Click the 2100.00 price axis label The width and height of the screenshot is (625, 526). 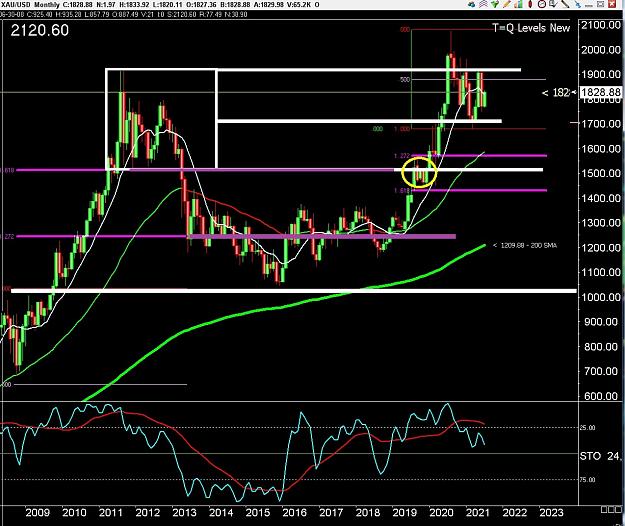[601, 25]
